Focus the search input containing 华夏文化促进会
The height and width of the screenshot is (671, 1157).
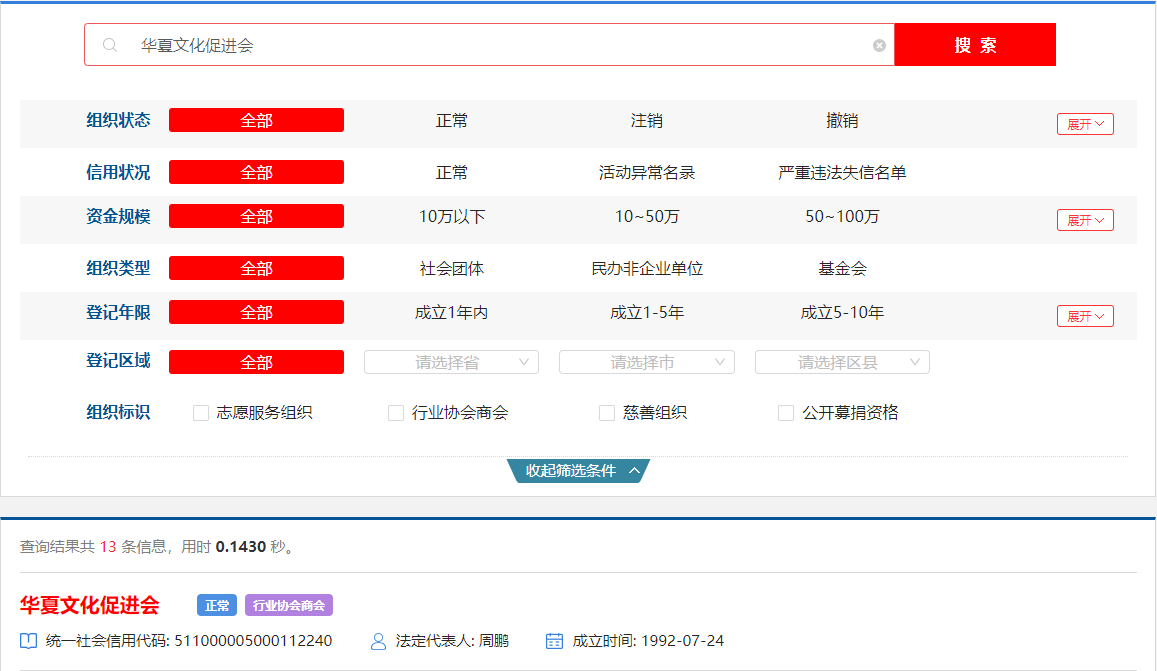pos(489,45)
